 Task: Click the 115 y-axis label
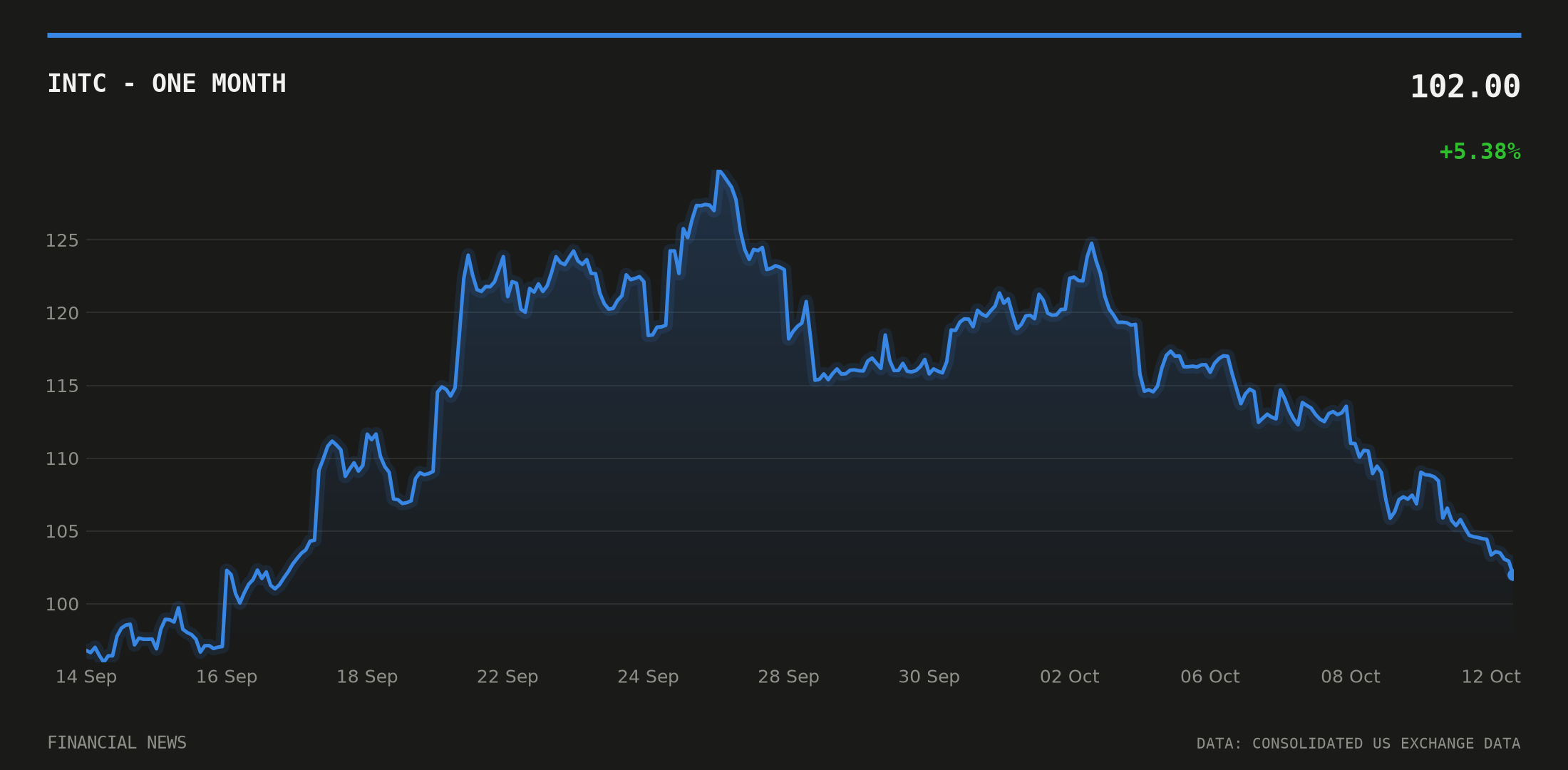tap(62, 386)
